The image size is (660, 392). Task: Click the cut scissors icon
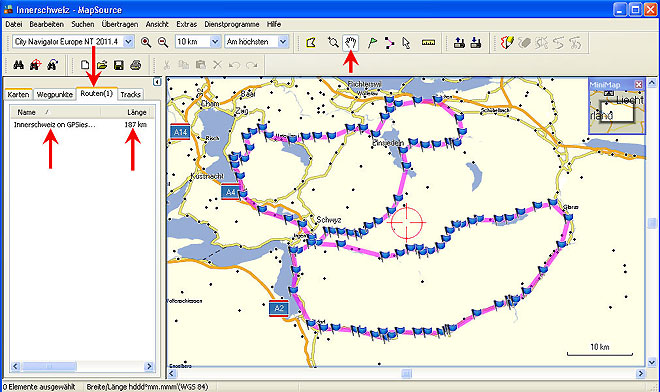point(167,65)
